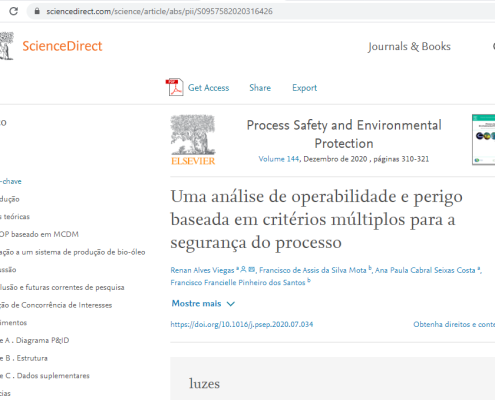Select the Dados suplementares outline entry

[45, 376]
